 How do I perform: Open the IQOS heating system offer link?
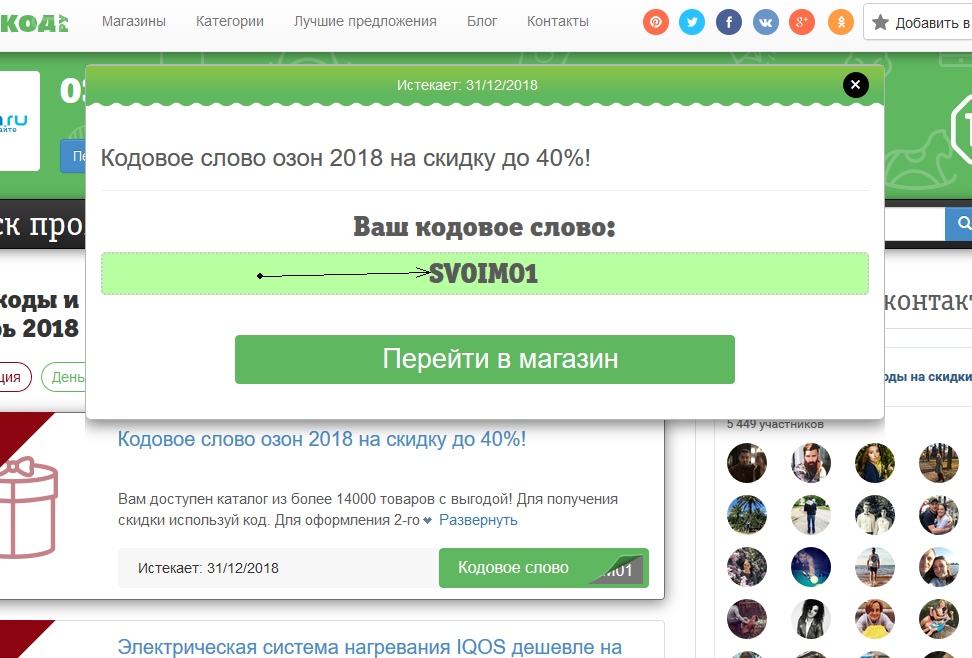coord(369,647)
